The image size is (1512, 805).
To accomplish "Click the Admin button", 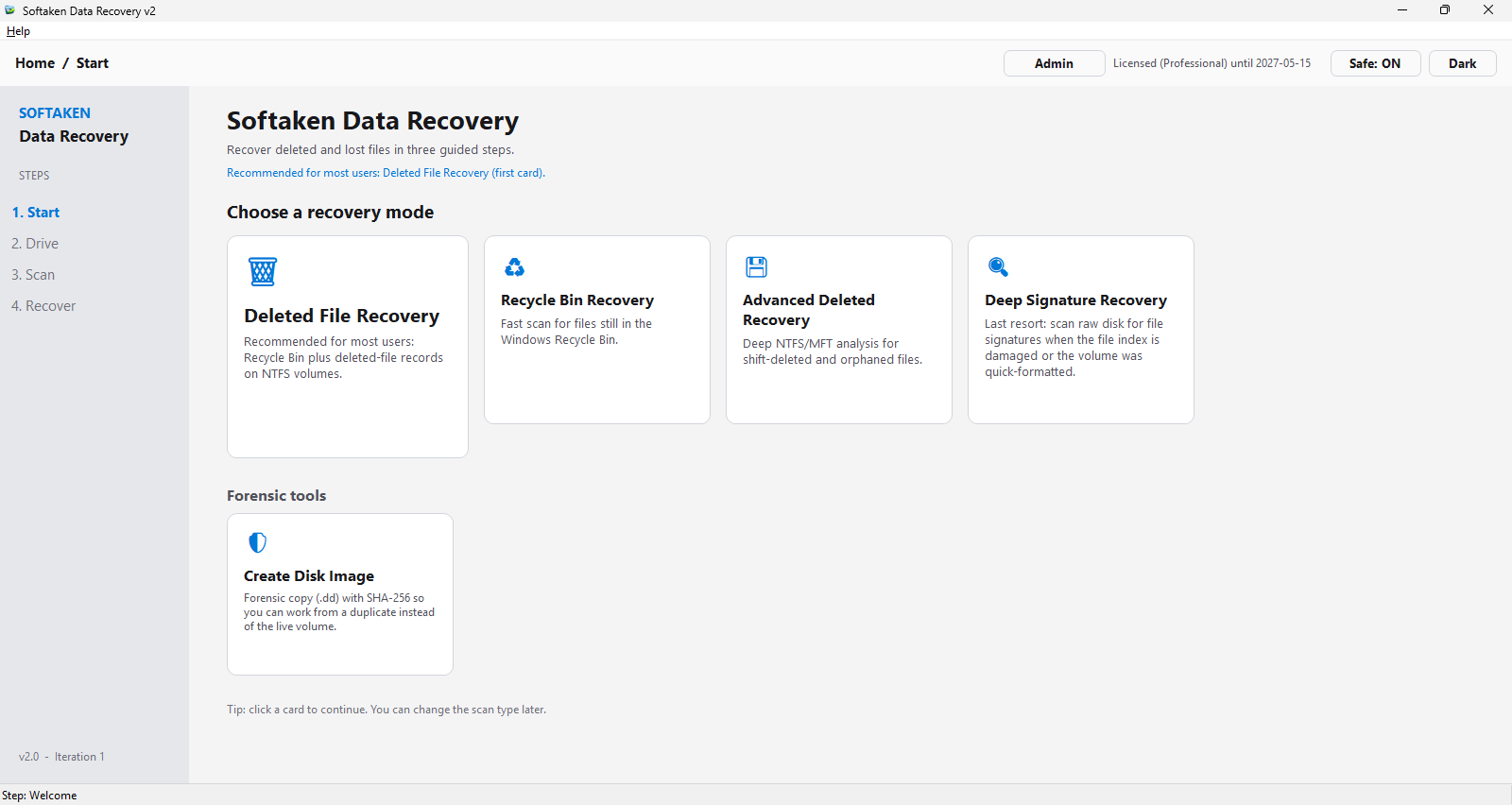I will coord(1054,63).
